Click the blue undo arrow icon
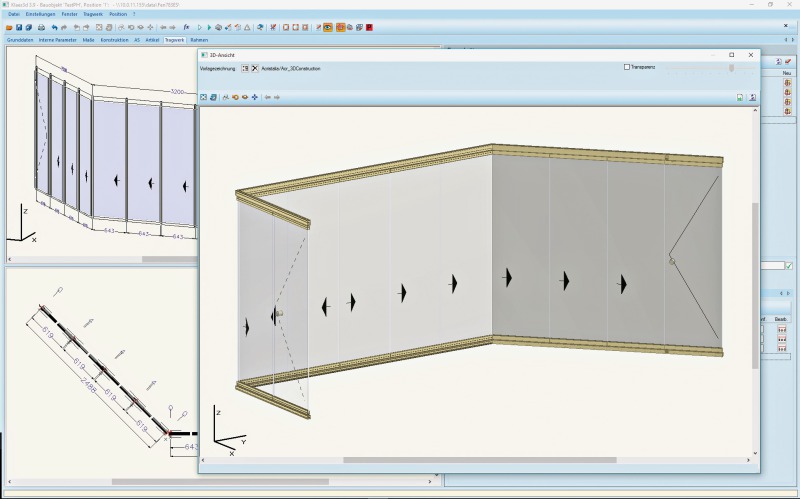Image resolution: width=800 pixels, height=499 pixels. 55,28
